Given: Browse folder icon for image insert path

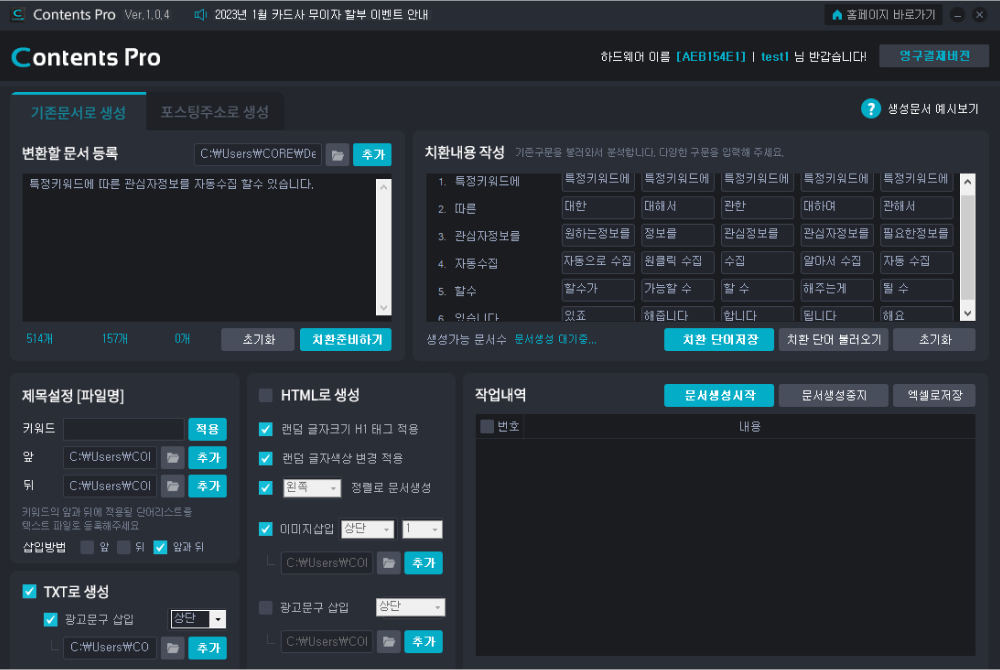Looking at the screenshot, I should click(388, 563).
